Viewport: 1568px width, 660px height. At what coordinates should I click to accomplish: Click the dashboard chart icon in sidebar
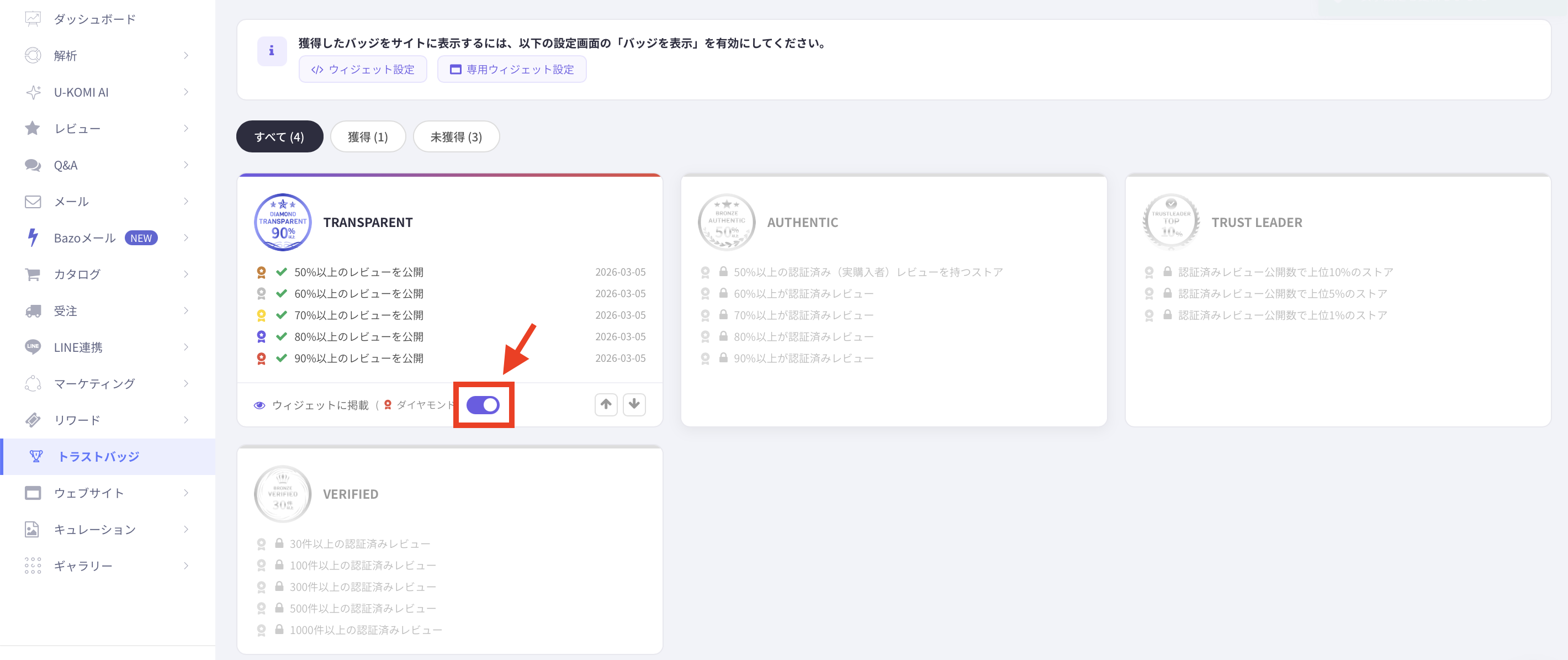33,19
